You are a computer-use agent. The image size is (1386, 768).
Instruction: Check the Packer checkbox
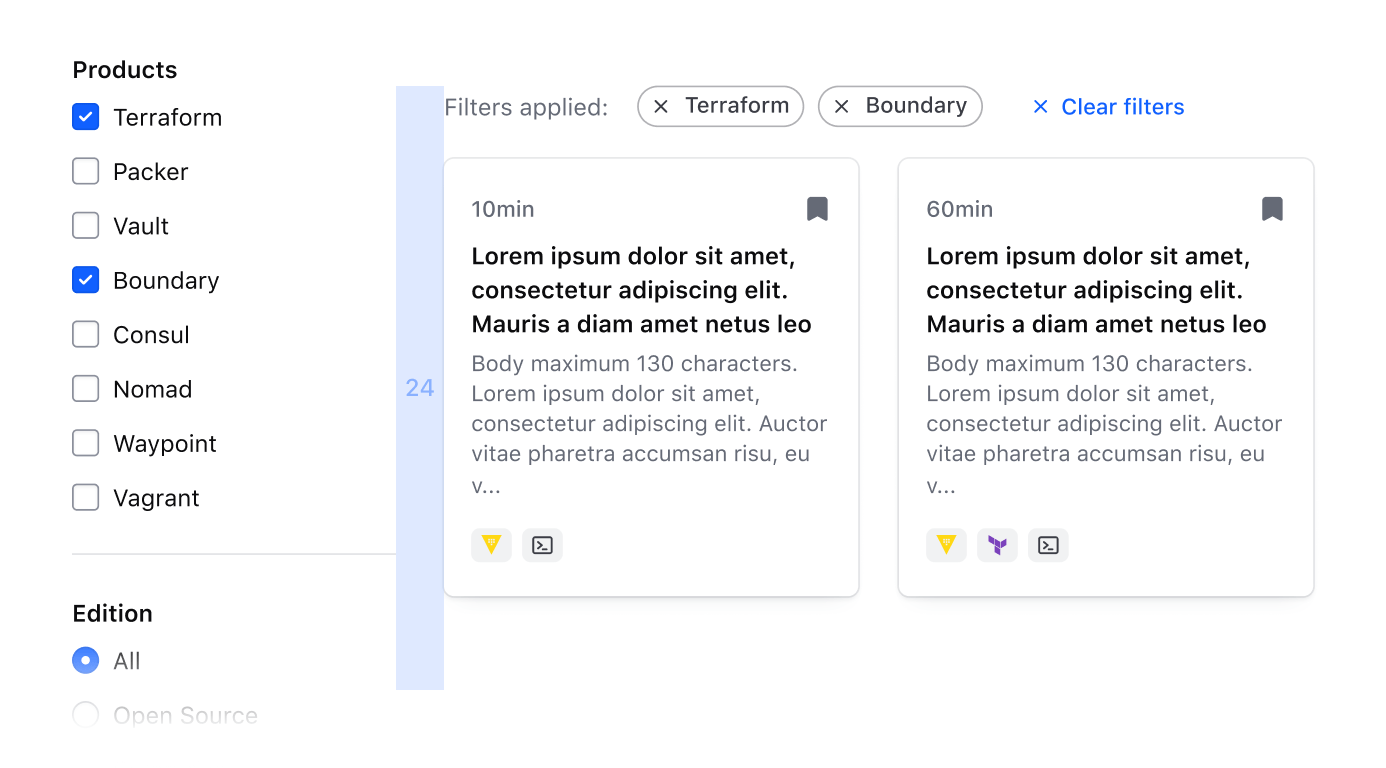[x=85, y=171]
